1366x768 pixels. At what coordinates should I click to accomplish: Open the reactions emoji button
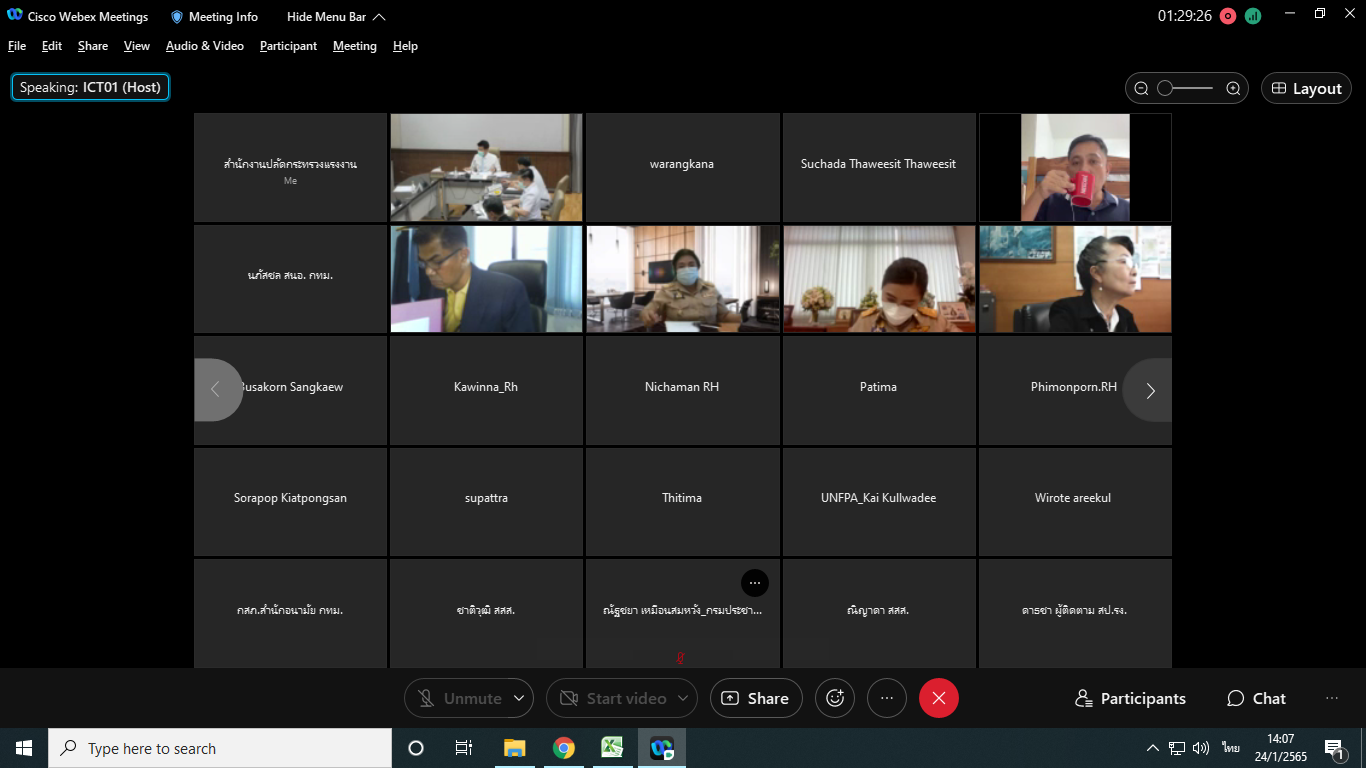tap(835, 698)
